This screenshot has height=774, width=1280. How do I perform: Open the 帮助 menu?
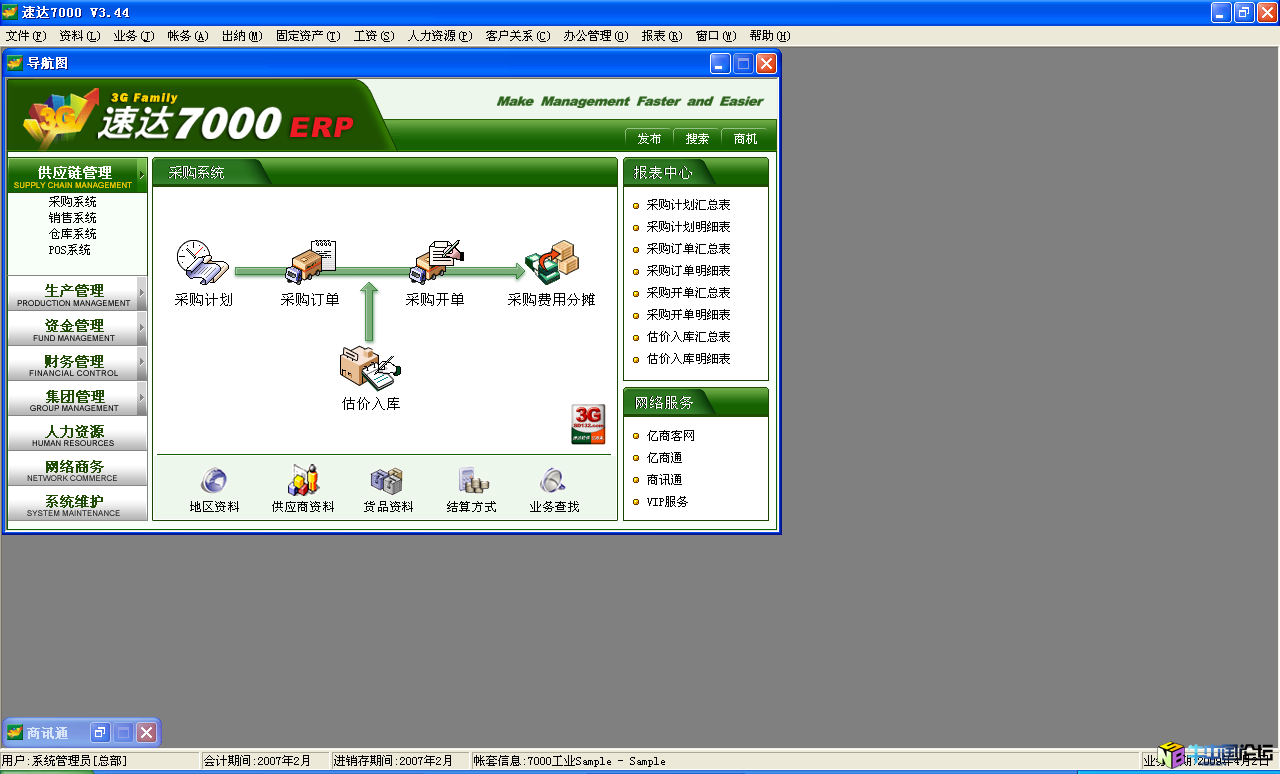point(770,36)
